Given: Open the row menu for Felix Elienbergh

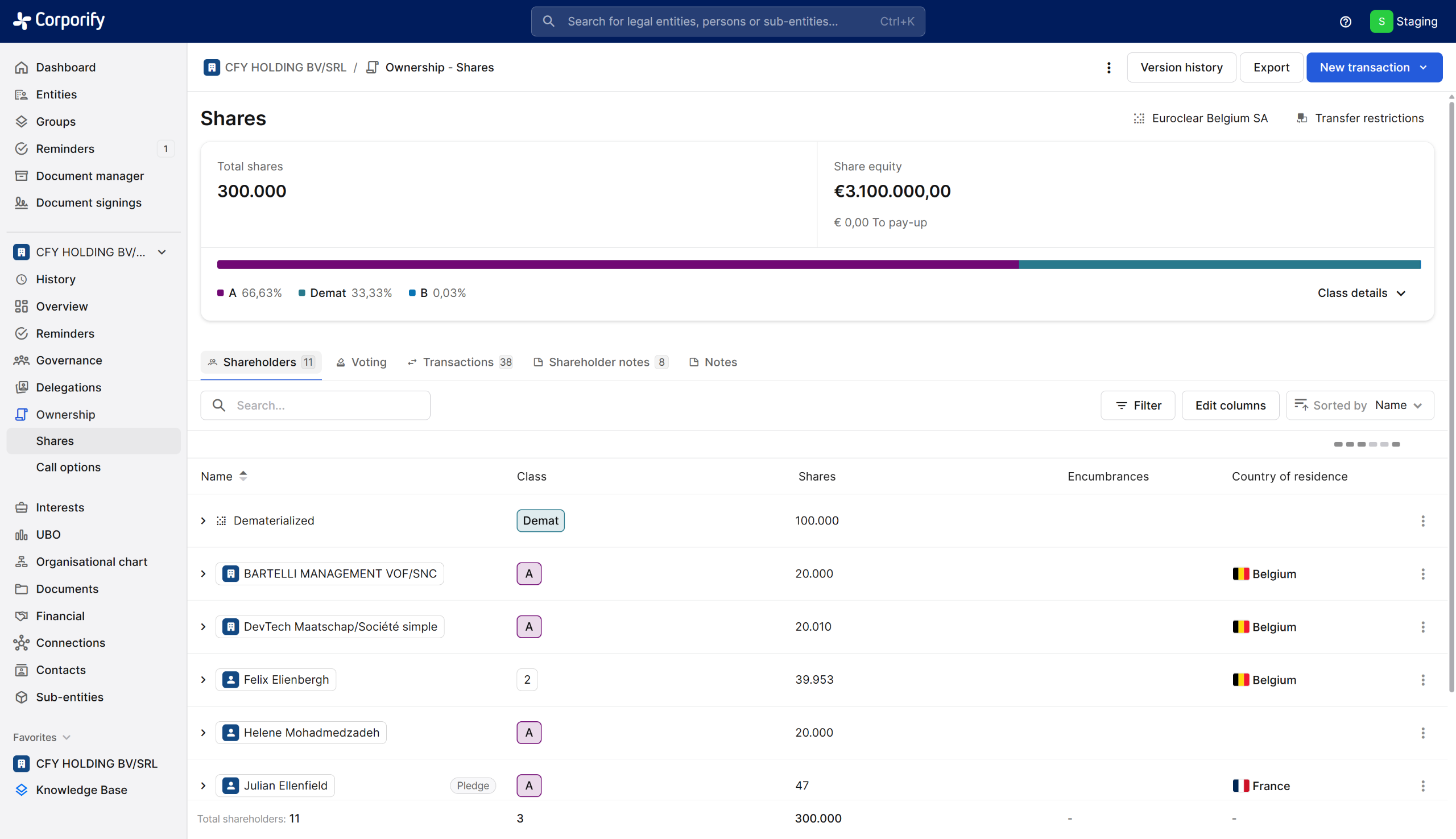Looking at the screenshot, I should tap(1422, 680).
